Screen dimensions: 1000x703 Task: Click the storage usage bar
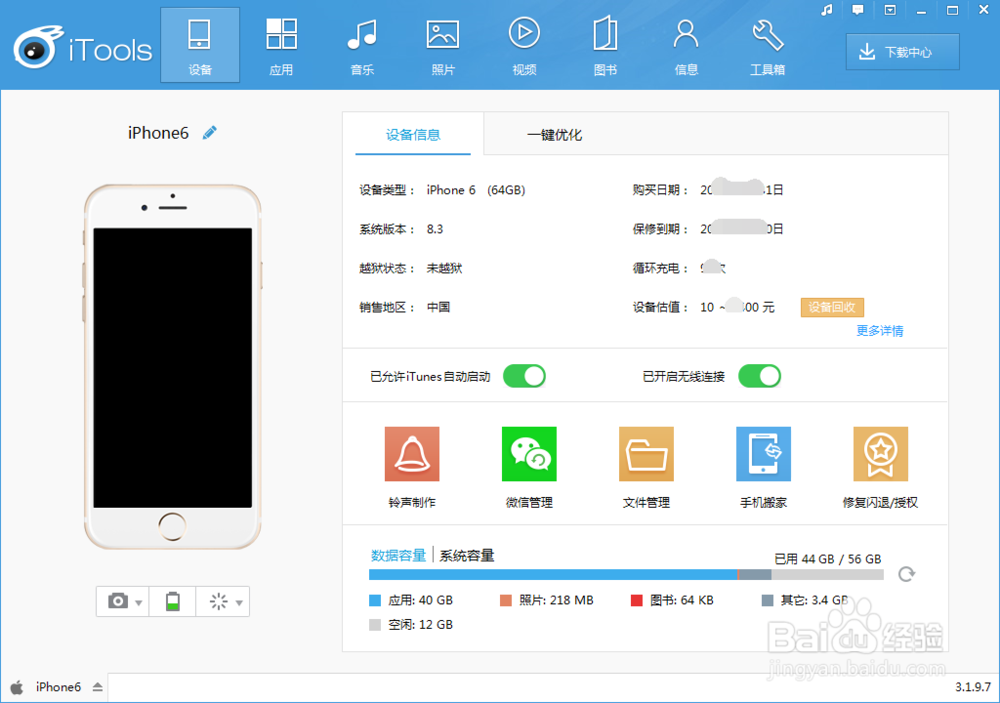point(626,575)
